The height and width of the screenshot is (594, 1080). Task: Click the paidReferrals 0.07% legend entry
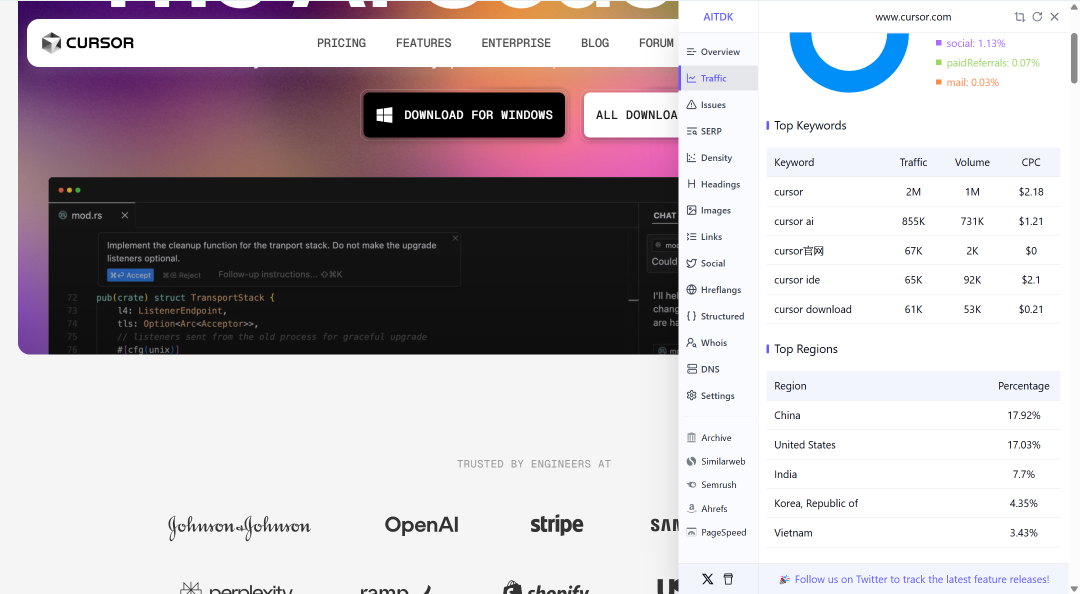pyautogui.click(x=988, y=63)
